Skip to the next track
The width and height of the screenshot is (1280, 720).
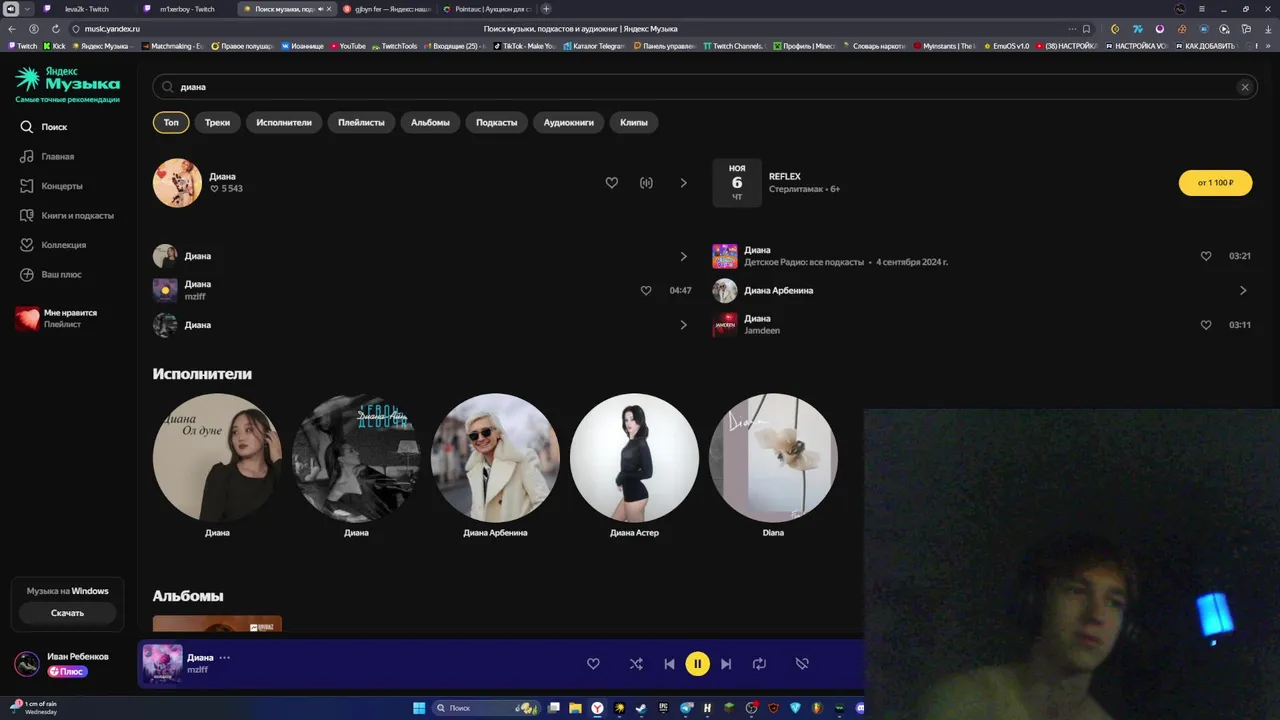coord(726,664)
